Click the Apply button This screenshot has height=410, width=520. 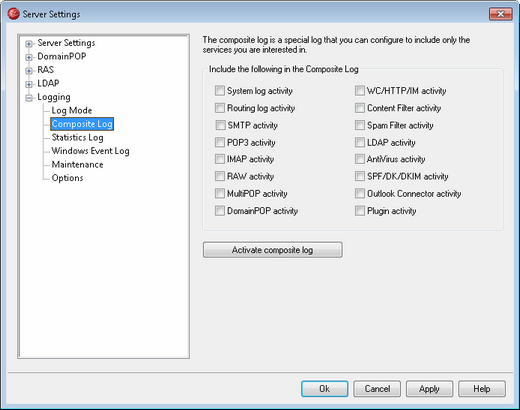[x=429, y=389]
